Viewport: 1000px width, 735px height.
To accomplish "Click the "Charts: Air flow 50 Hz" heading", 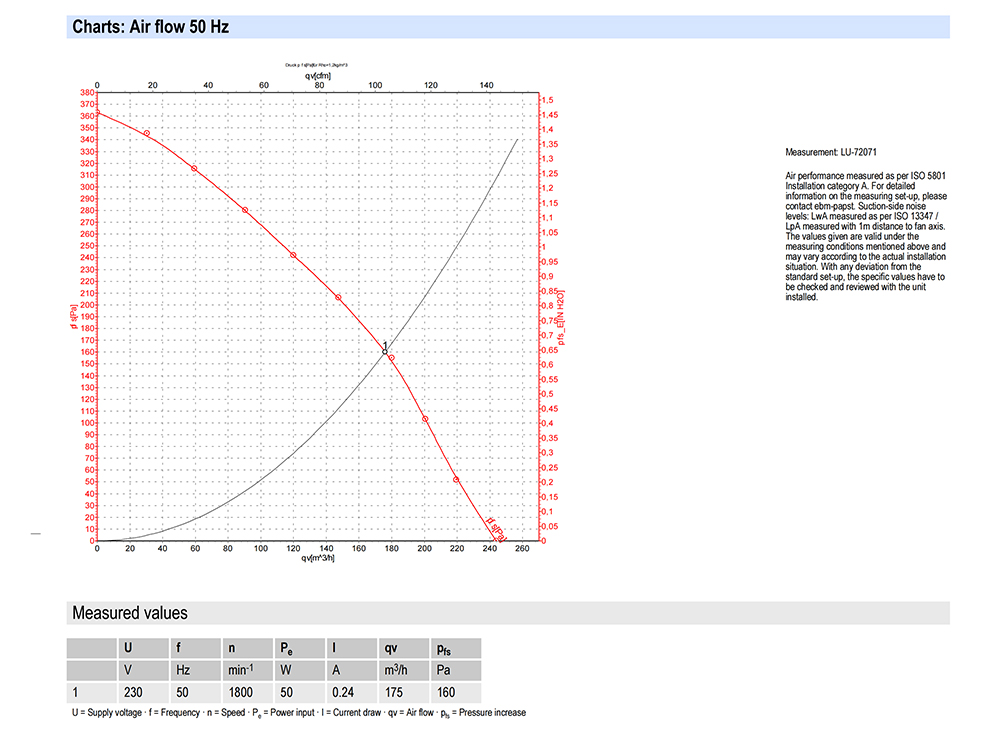I will coord(151,27).
